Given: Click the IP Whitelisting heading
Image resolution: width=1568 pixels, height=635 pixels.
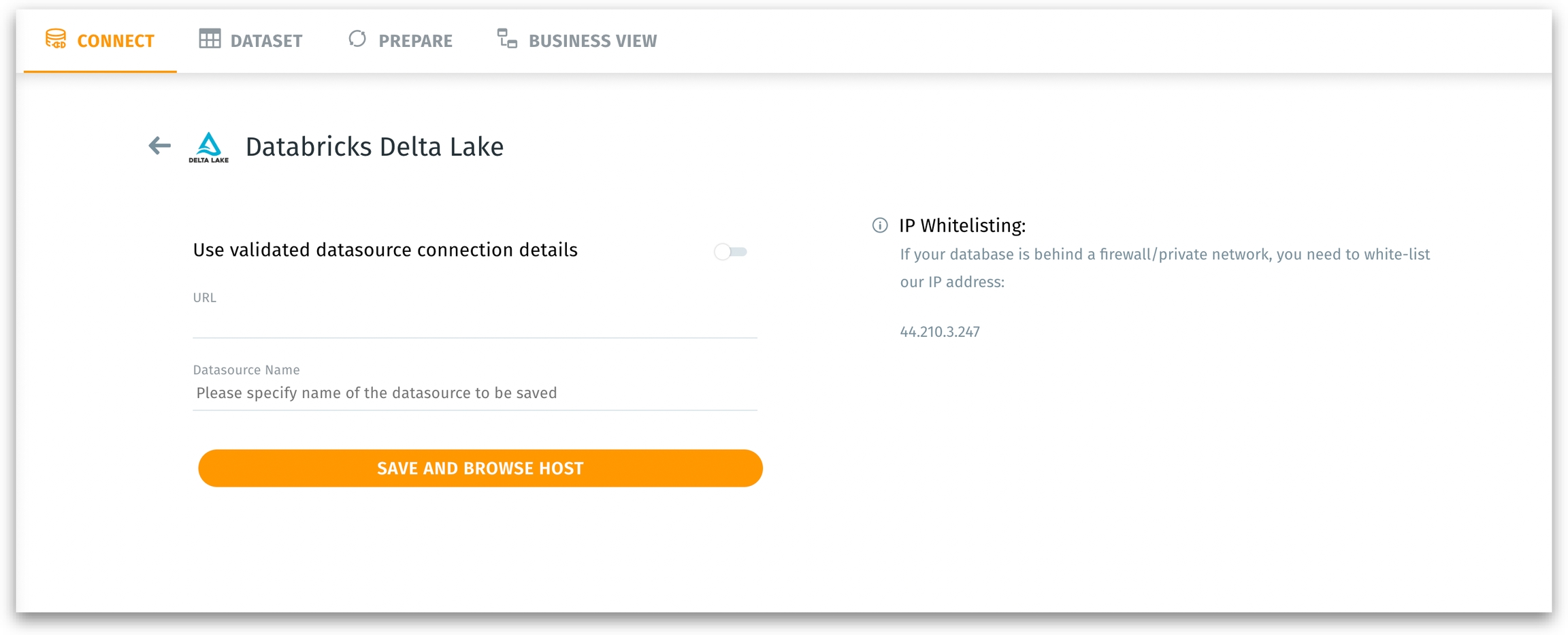Looking at the screenshot, I should (962, 225).
